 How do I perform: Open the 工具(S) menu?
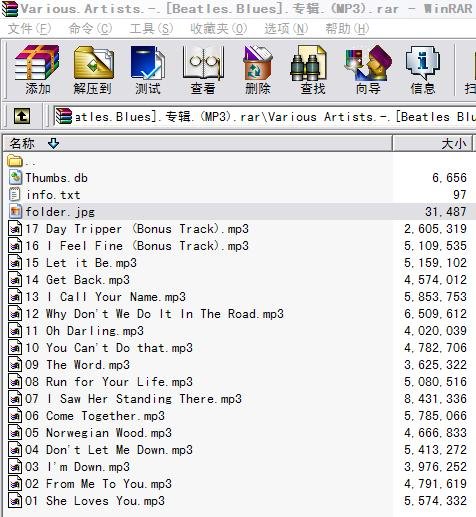click(151, 29)
